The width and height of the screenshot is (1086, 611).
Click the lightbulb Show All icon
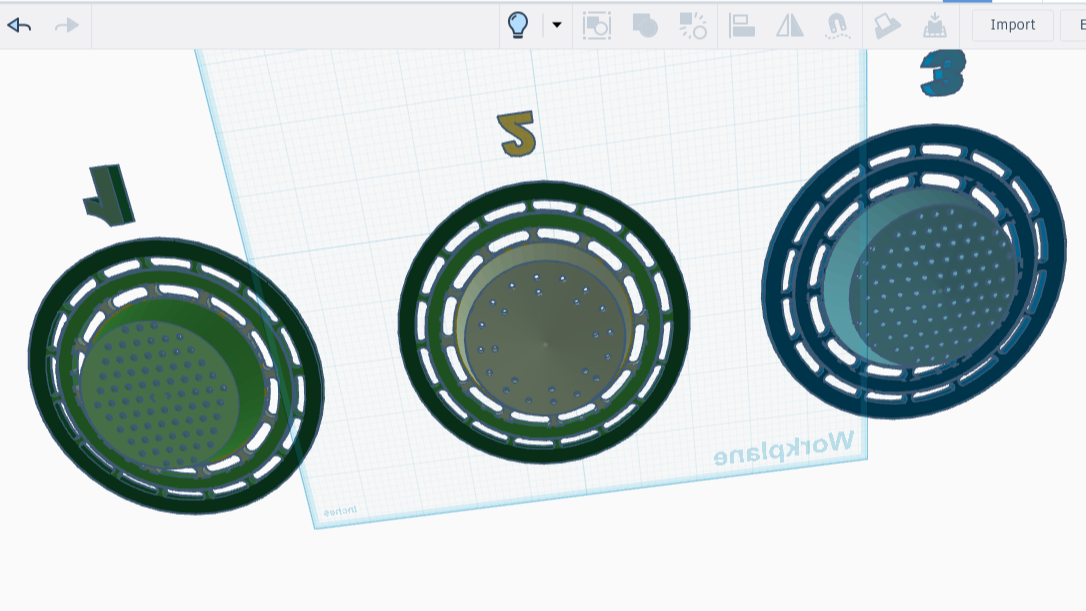tap(517, 25)
